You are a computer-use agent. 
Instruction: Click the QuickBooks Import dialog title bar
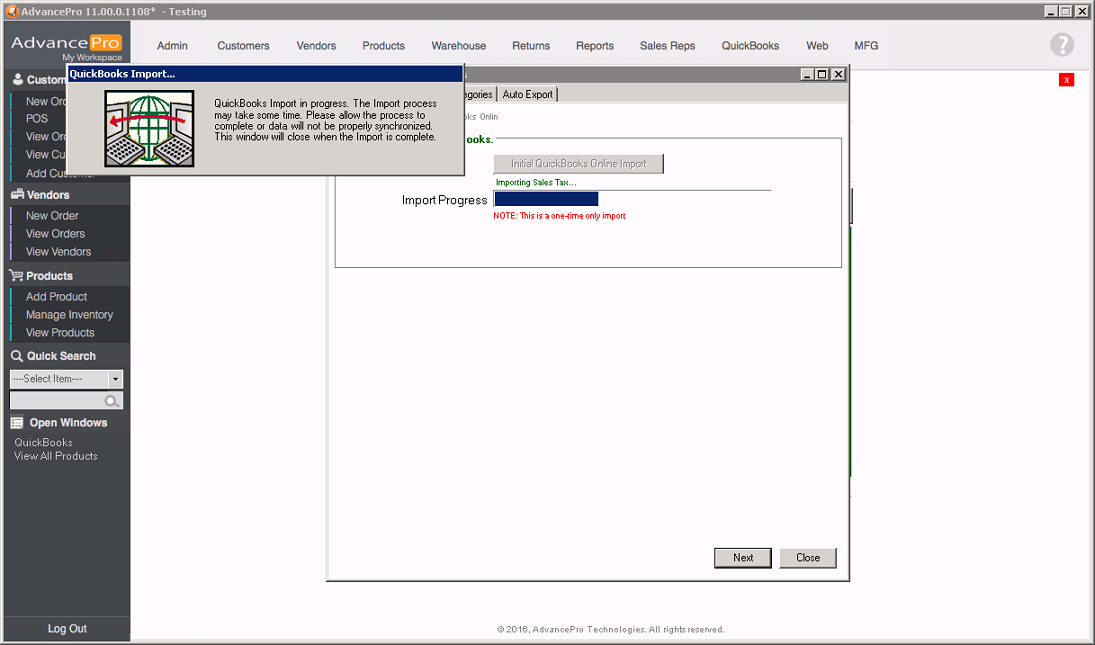265,74
